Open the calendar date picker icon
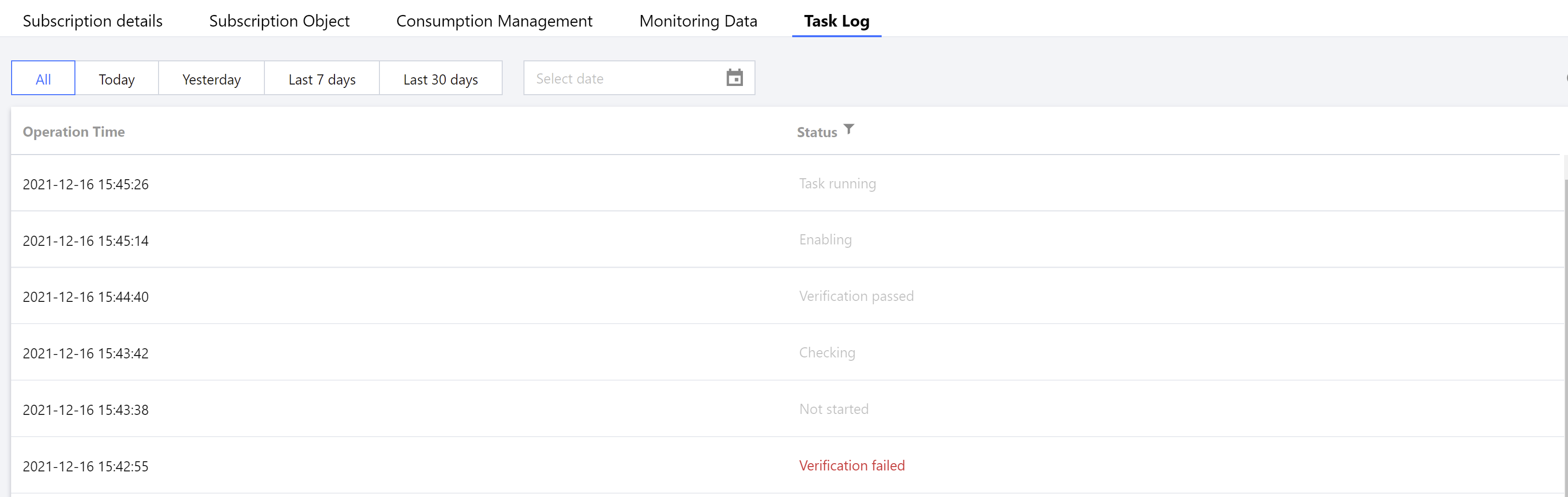1568x497 pixels. [x=734, y=78]
